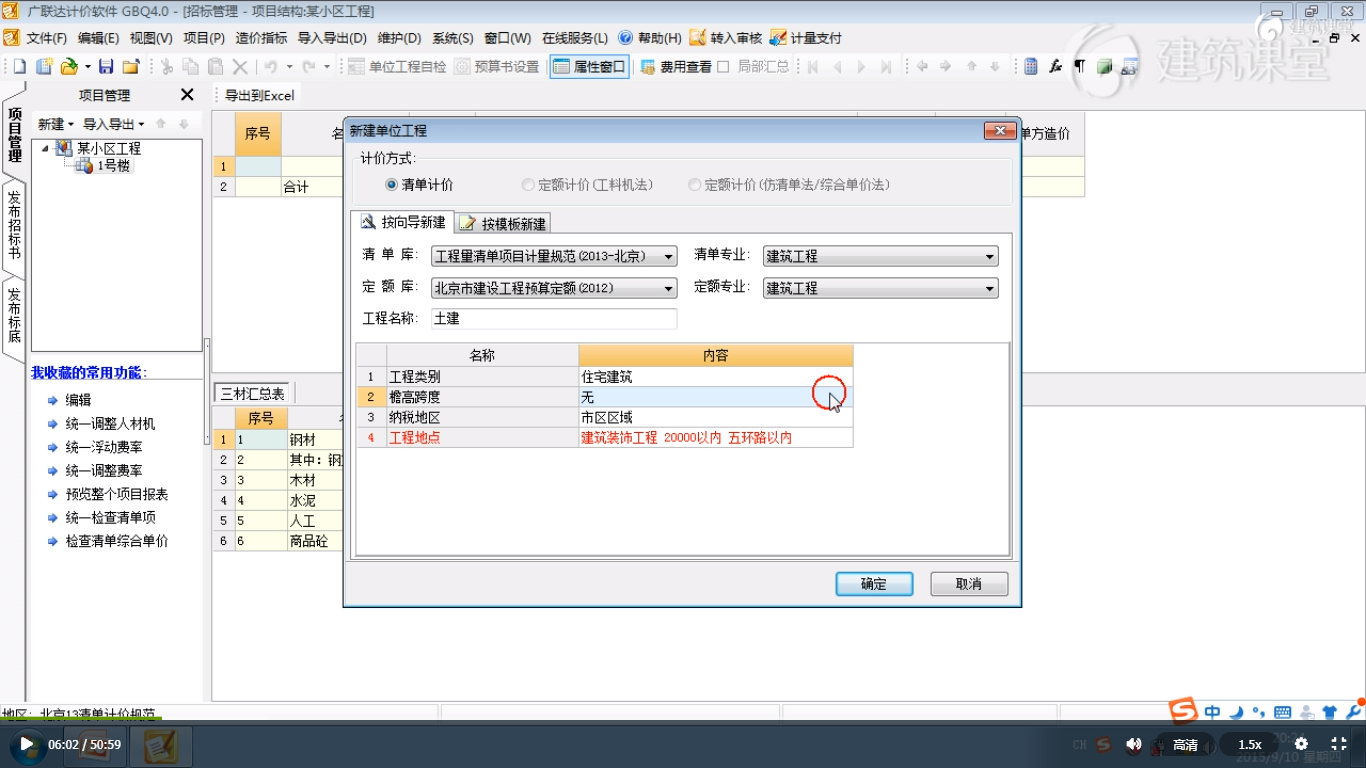Click the move-down arrow toolbar icon

[x=995, y=67]
